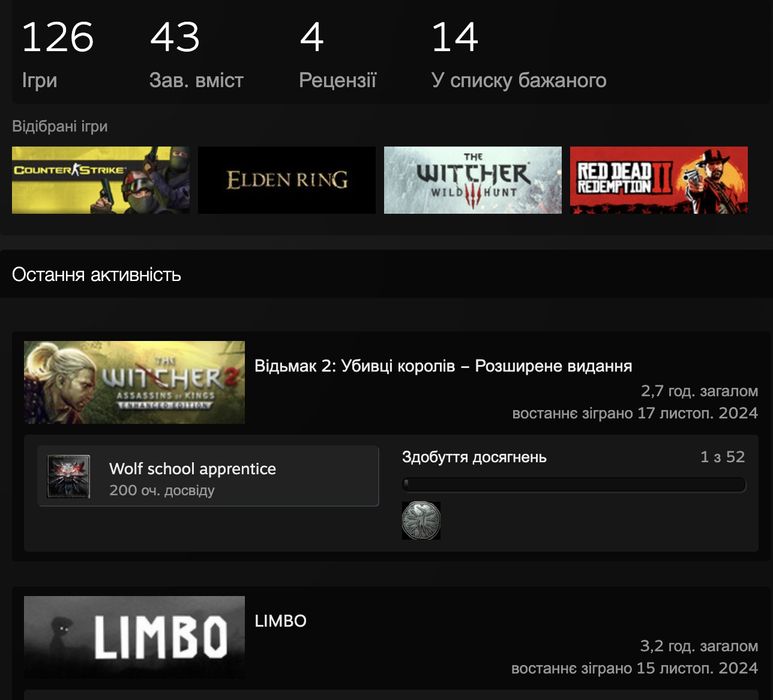
Task: Click the Відібрані ігри label
Action: pos(60,126)
